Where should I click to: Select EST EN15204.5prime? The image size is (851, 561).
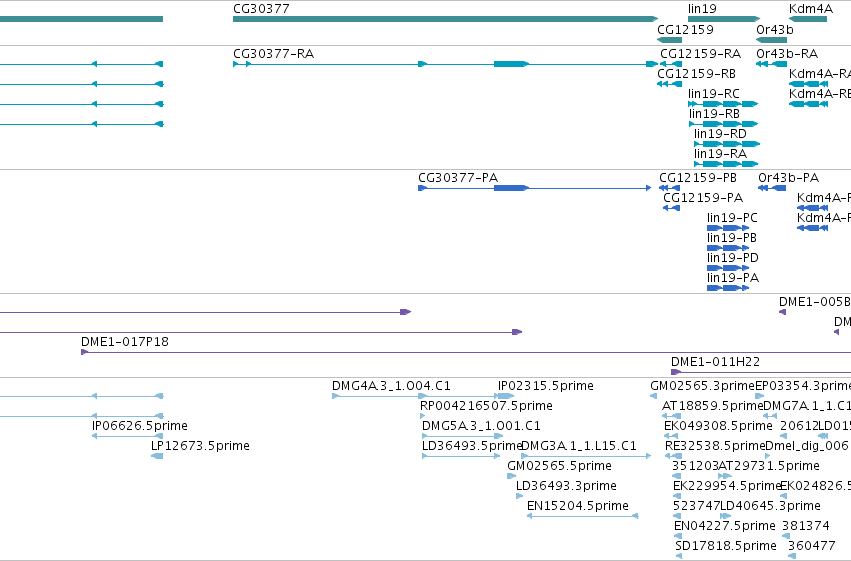pyautogui.click(x=582, y=516)
